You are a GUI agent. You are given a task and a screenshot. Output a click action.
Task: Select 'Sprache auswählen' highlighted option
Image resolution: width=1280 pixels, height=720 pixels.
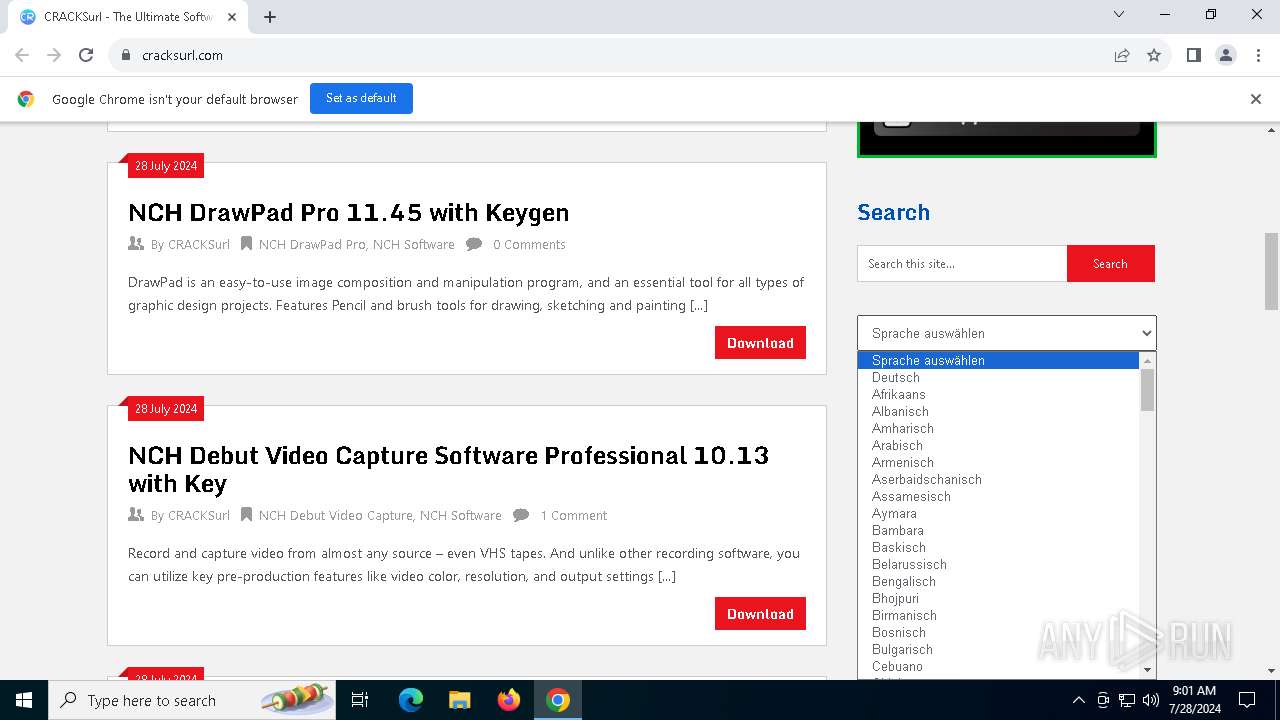coord(998,360)
